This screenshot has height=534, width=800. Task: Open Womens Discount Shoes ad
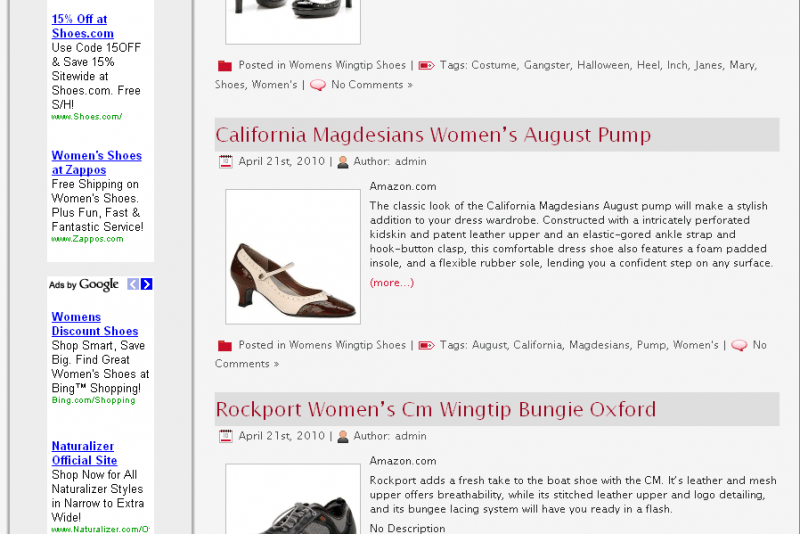click(95, 324)
